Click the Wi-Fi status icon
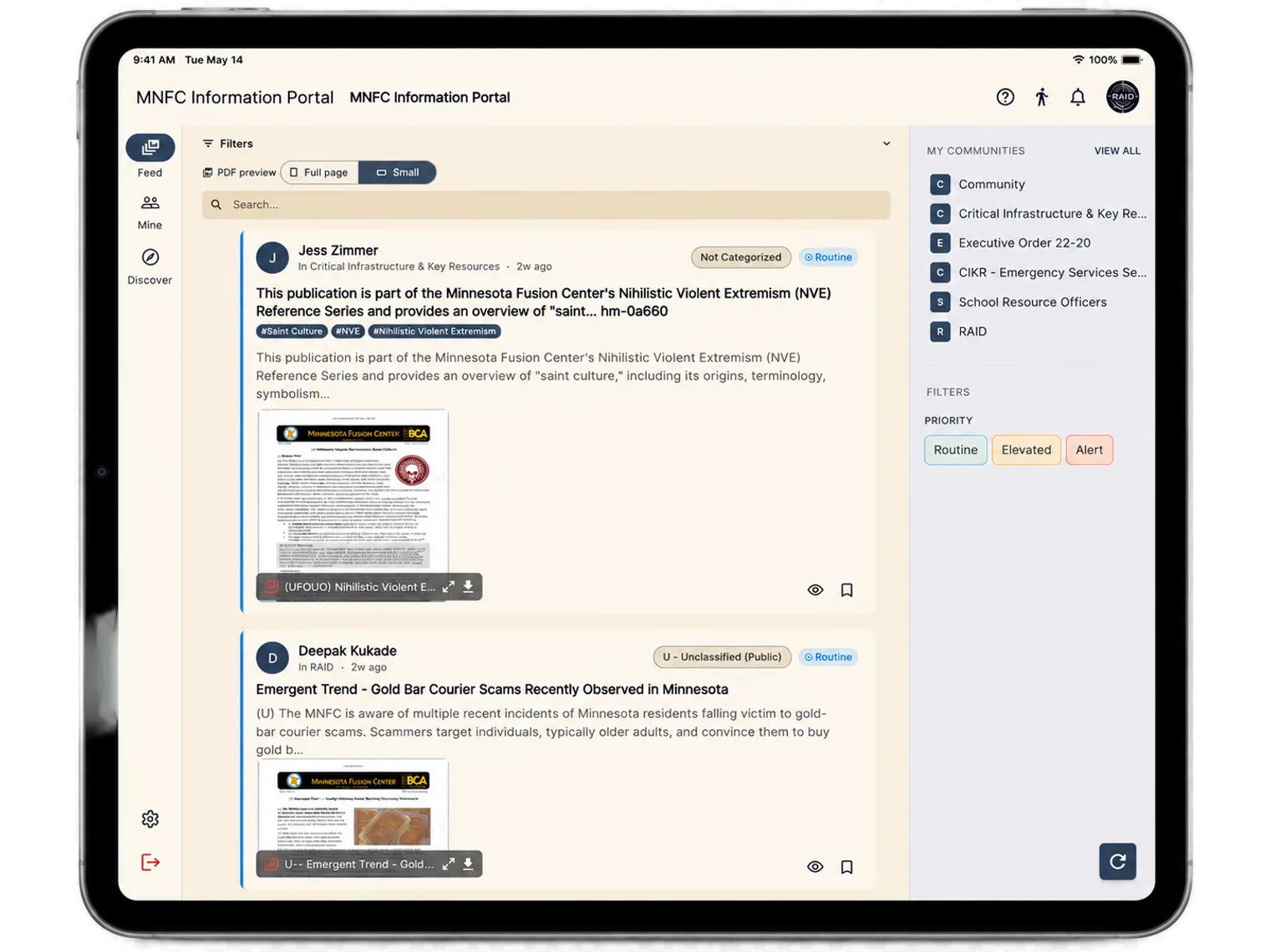 point(1079,60)
